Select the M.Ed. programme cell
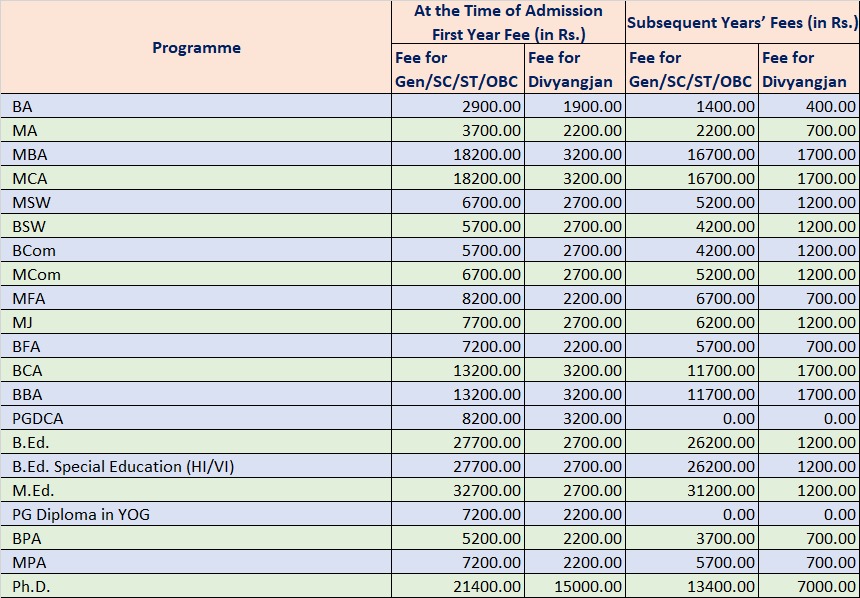Viewport: 860px width, 598px height. (x=196, y=490)
